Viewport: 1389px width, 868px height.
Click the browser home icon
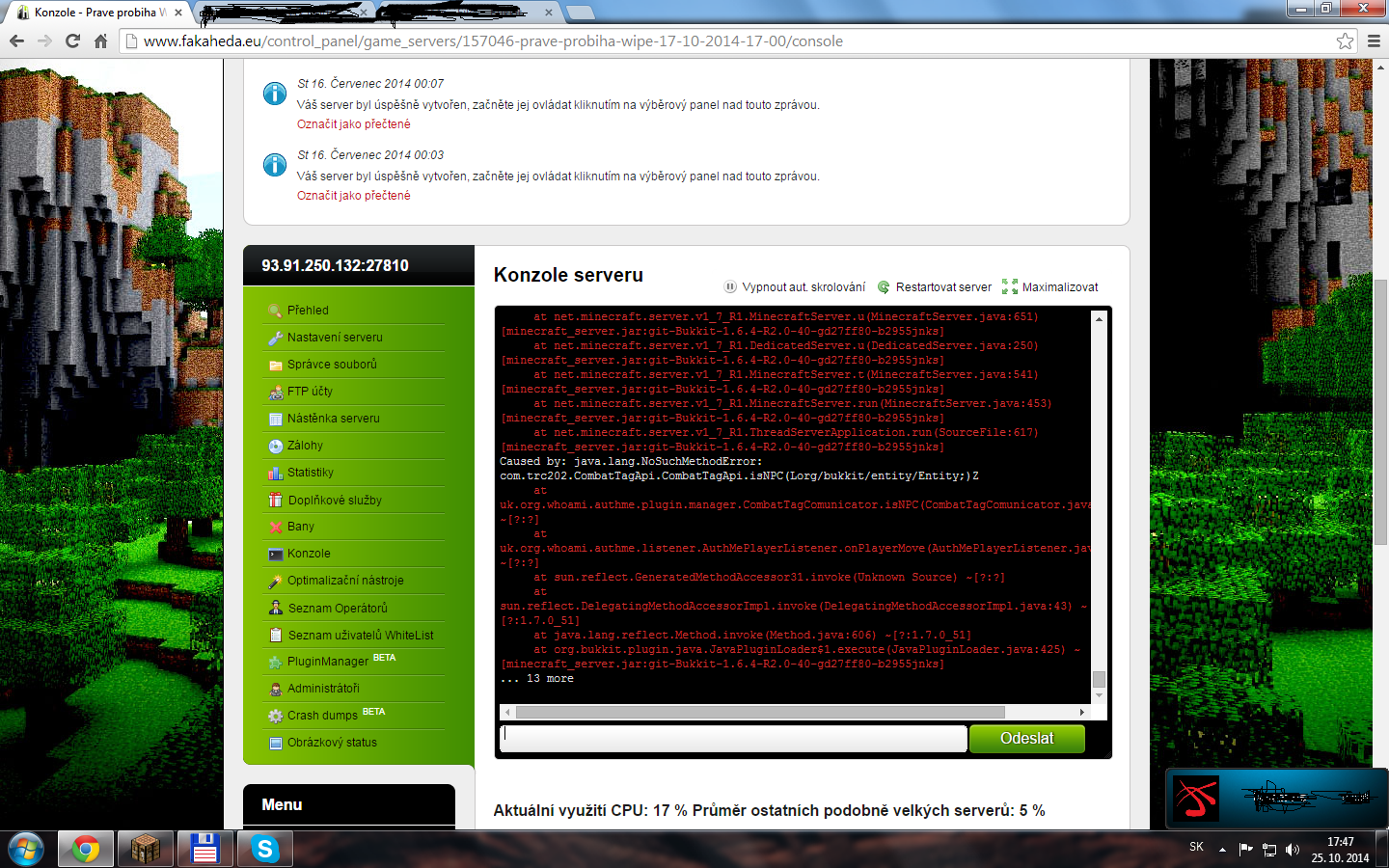click(100, 41)
